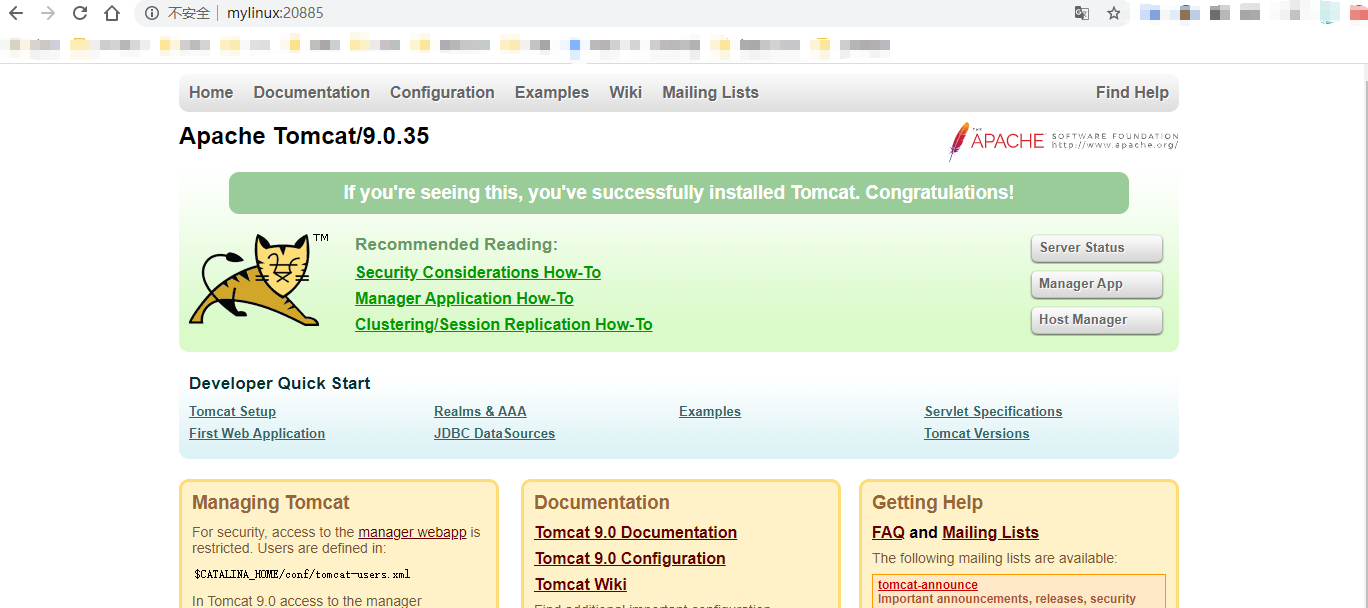Image resolution: width=1368 pixels, height=608 pixels.
Task: Click the Recommended Reading heading
Action: point(456,244)
